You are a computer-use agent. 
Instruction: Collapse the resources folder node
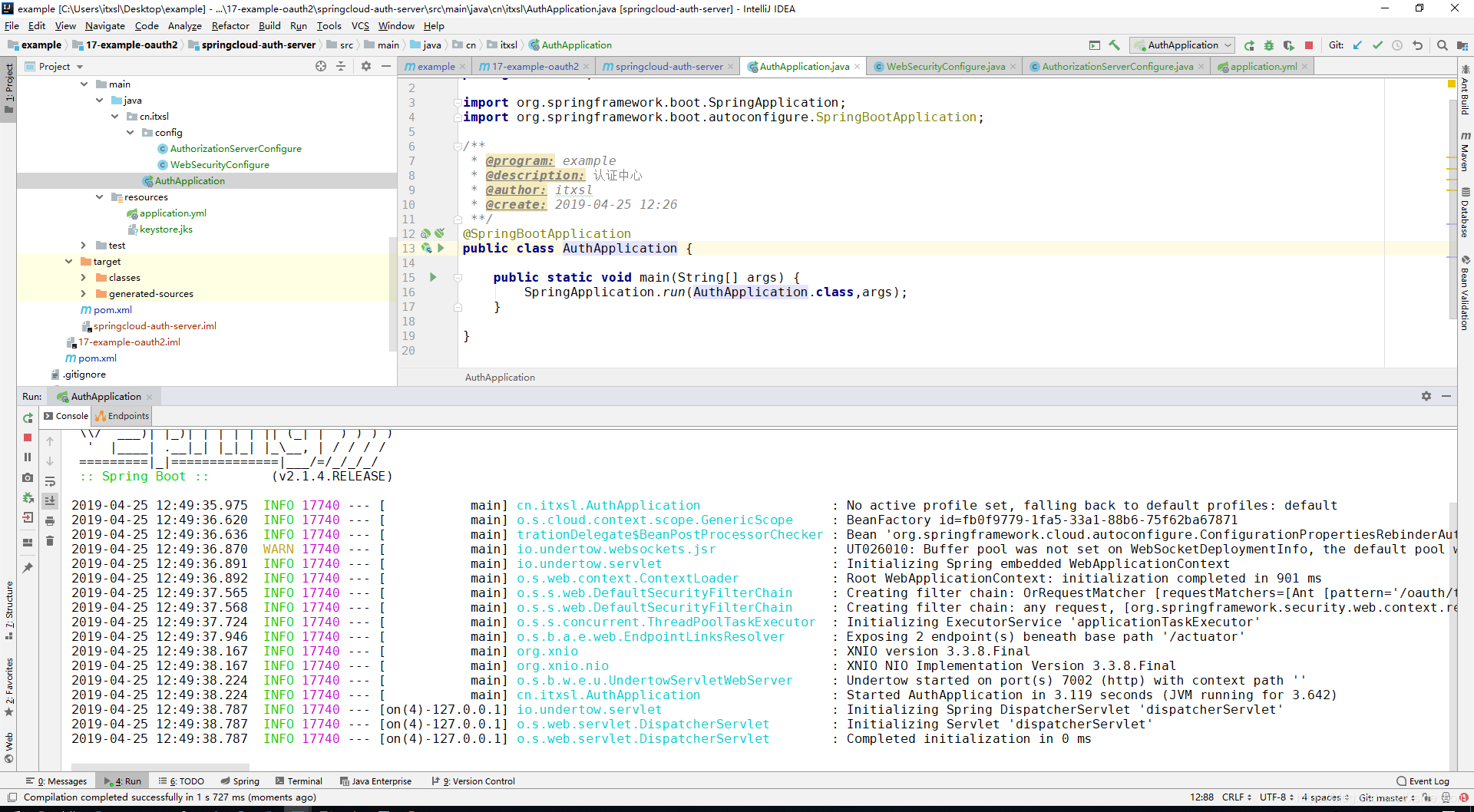point(99,197)
